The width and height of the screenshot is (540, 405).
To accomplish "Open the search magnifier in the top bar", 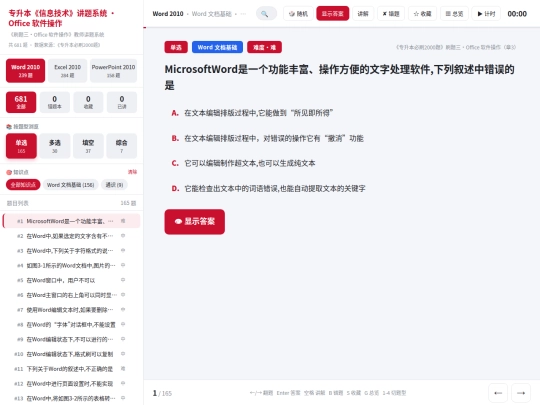I will pyautogui.click(x=266, y=14).
